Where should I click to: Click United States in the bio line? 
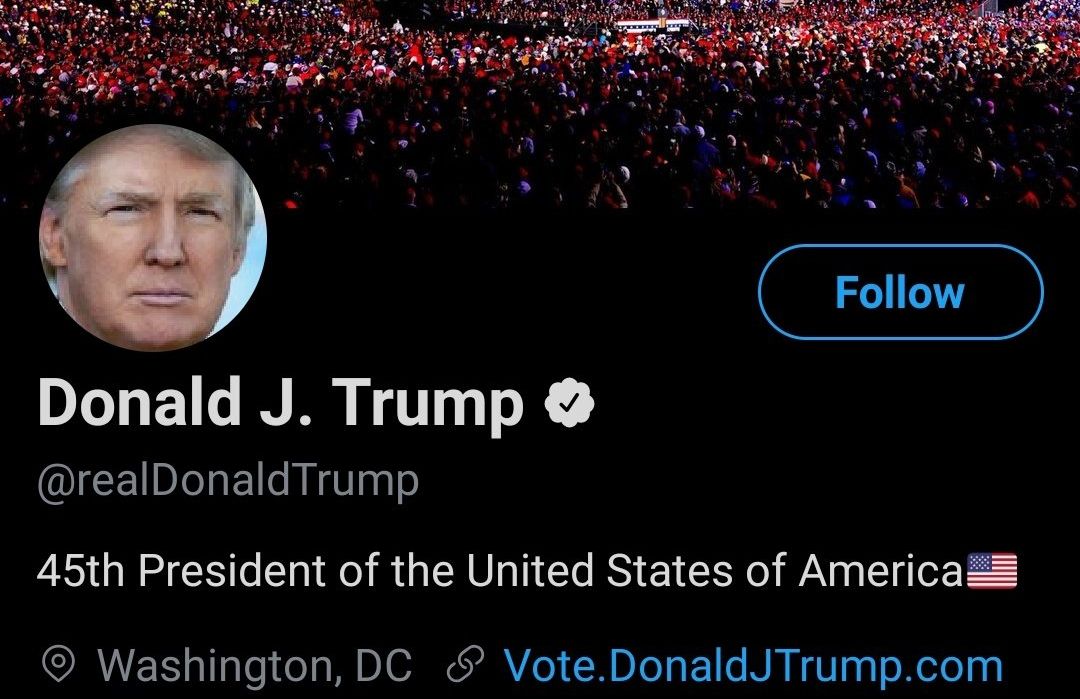tap(599, 571)
